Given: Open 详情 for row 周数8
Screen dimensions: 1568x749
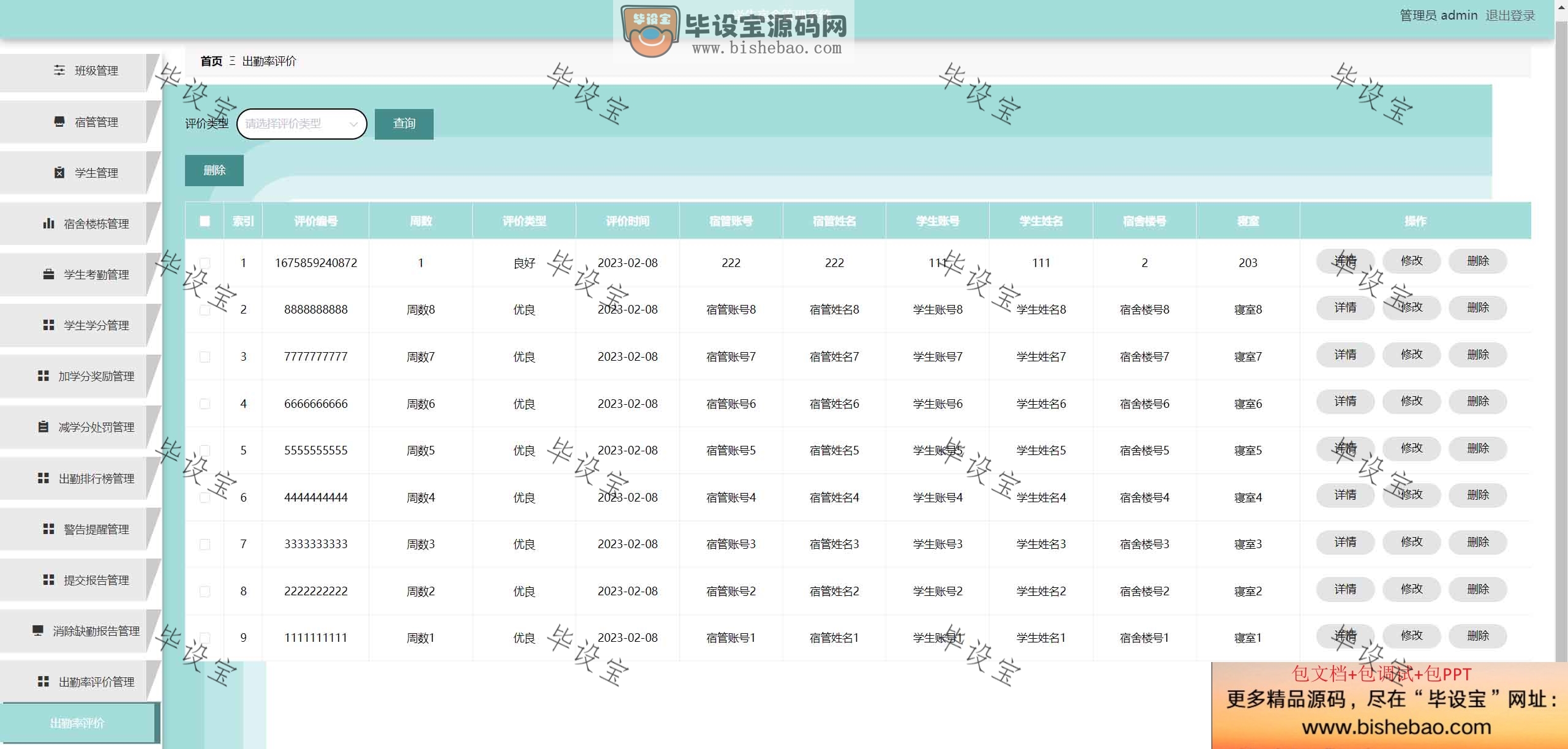Looking at the screenshot, I should tap(1345, 307).
